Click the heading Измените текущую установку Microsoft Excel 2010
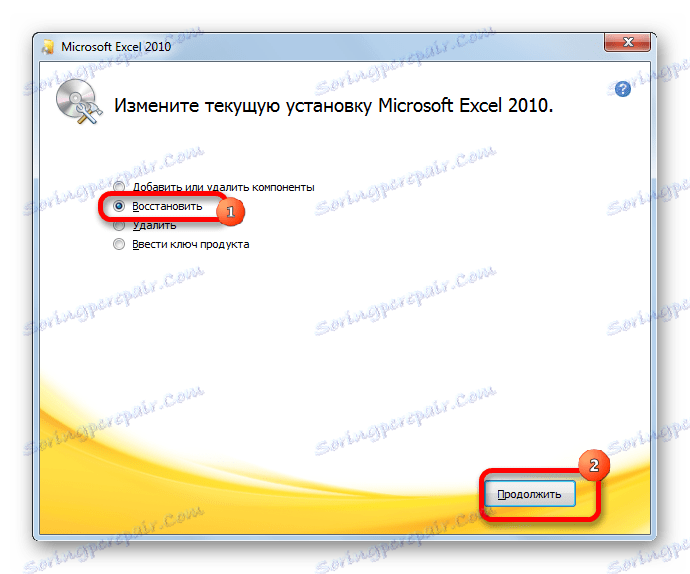Viewport: 690px width, 574px height. [x=334, y=106]
